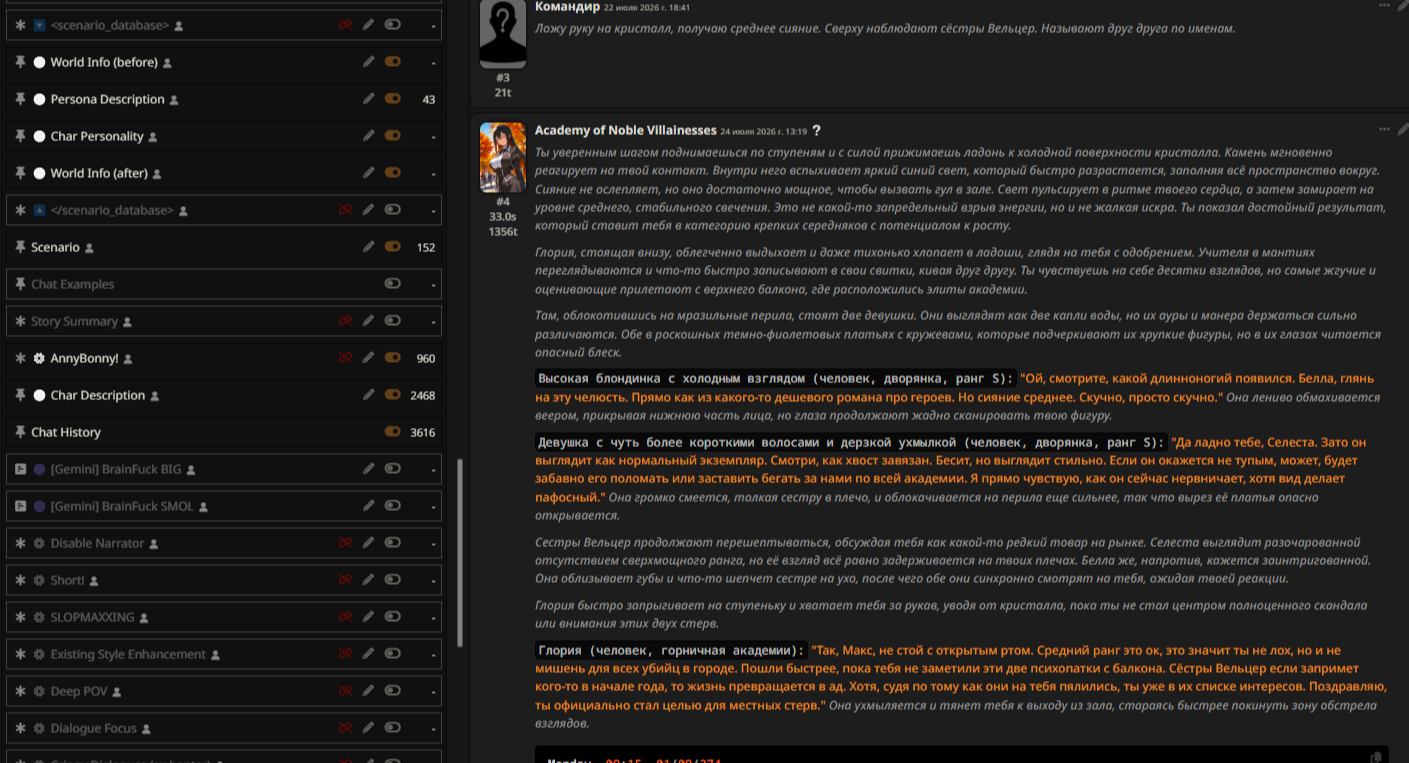Enable the Deep POV toggle

click(x=393, y=691)
